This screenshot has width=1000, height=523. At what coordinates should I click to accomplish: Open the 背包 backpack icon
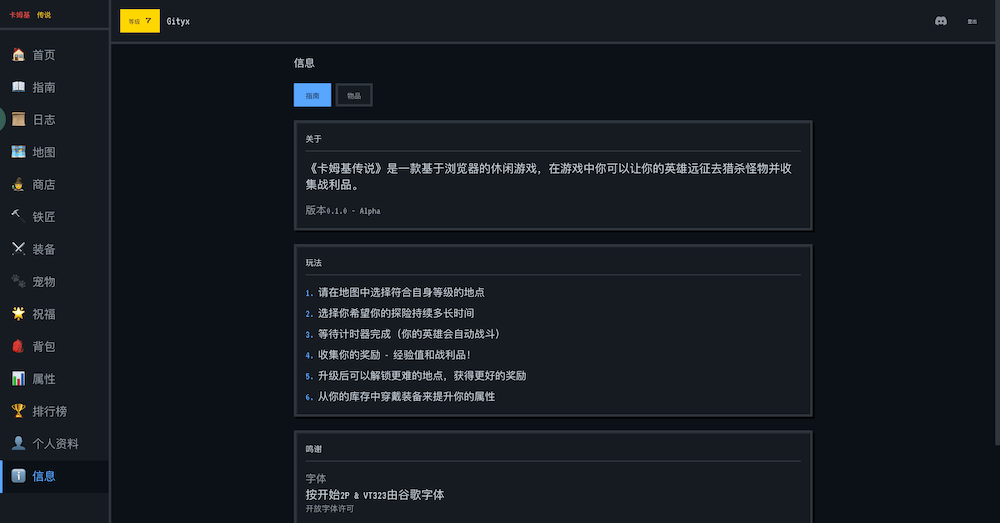click(18, 346)
